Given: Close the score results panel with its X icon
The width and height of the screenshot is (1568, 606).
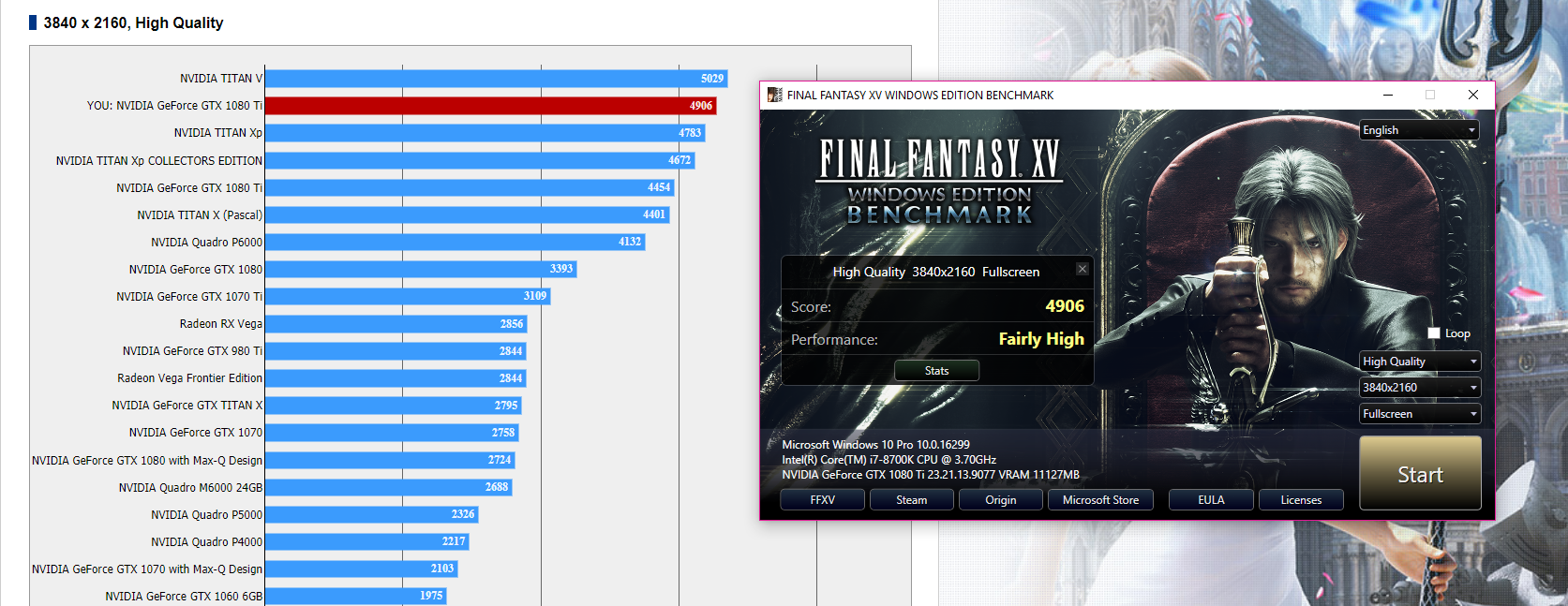Looking at the screenshot, I should tap(1083, 269).
